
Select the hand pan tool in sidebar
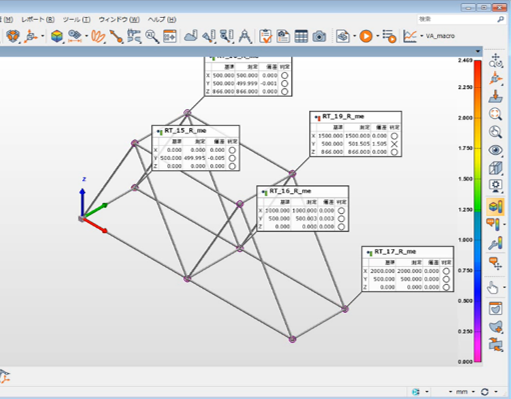pos(493,288)
